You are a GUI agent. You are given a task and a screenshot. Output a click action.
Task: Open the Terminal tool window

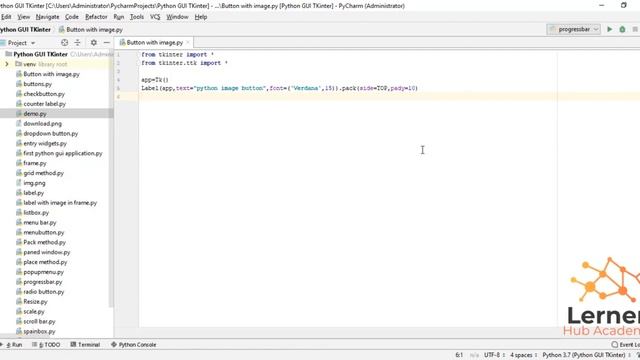tap(85, 344)
